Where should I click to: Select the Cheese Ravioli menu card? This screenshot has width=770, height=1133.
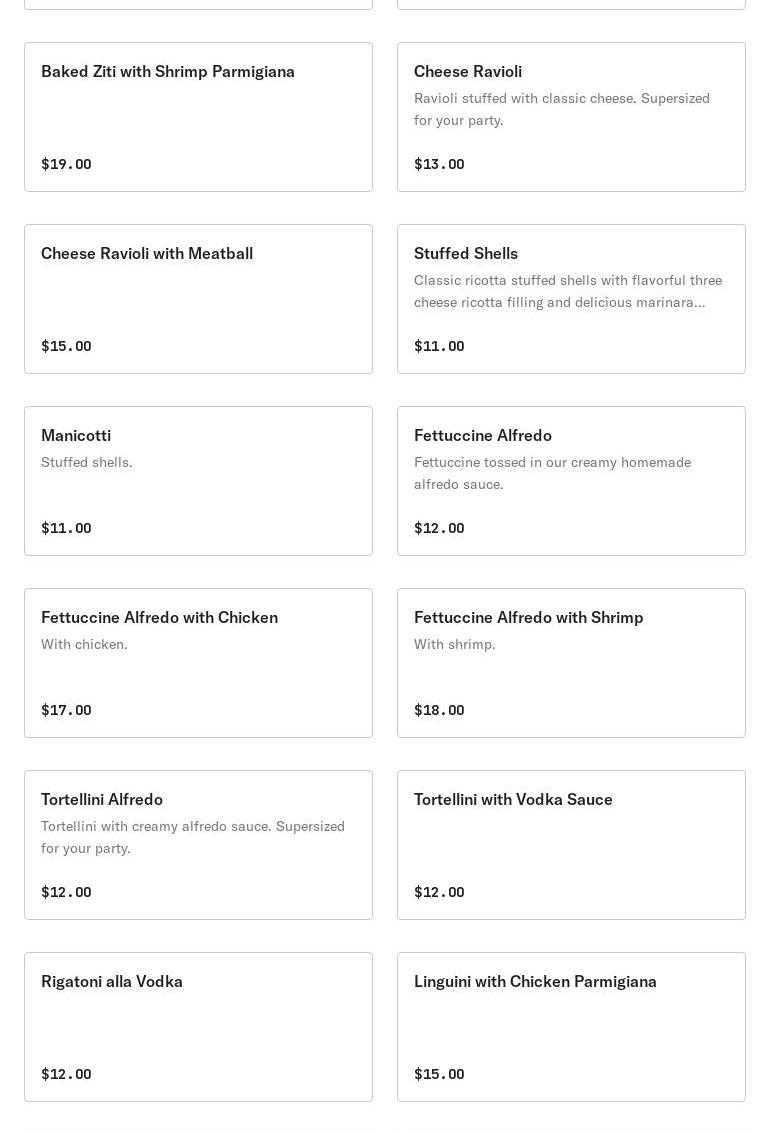tap(571, 117)
